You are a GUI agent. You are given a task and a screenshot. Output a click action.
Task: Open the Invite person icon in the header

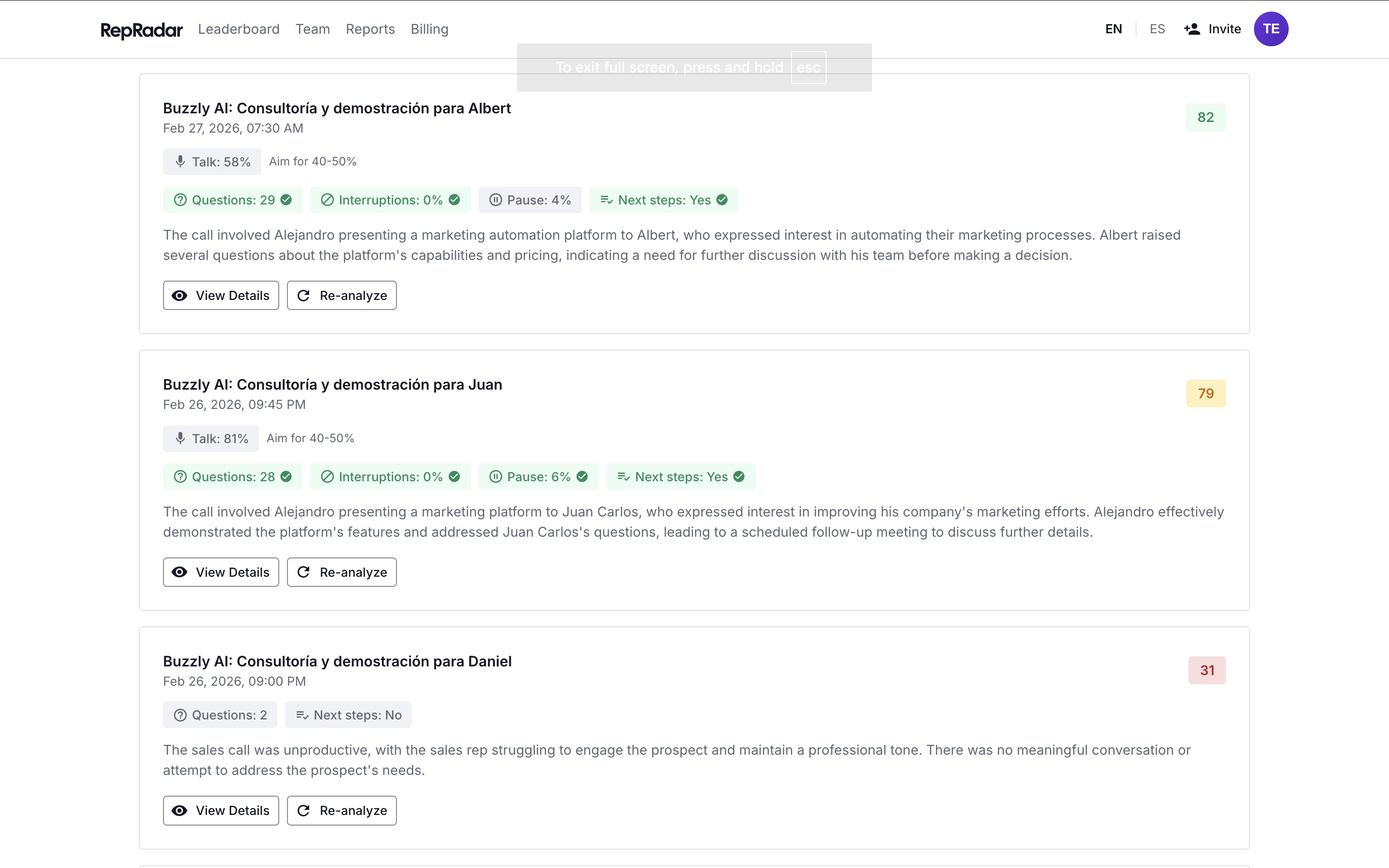(1192, 29)
